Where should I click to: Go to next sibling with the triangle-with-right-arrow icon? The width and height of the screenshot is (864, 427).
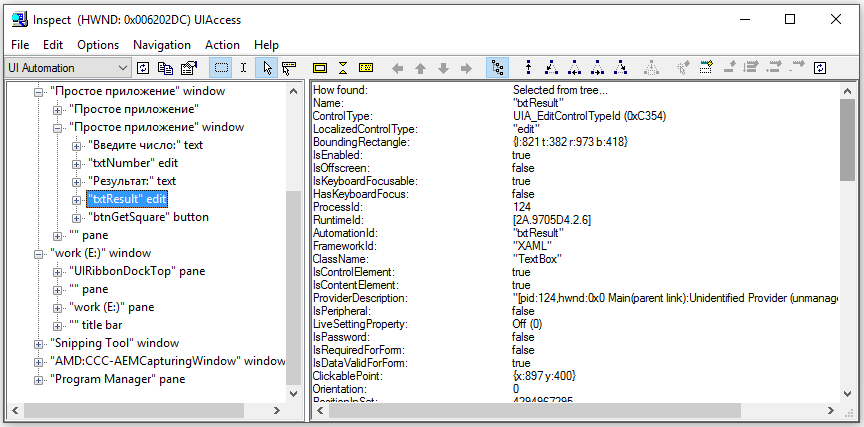pyautogui.click(x=597, y=68)
